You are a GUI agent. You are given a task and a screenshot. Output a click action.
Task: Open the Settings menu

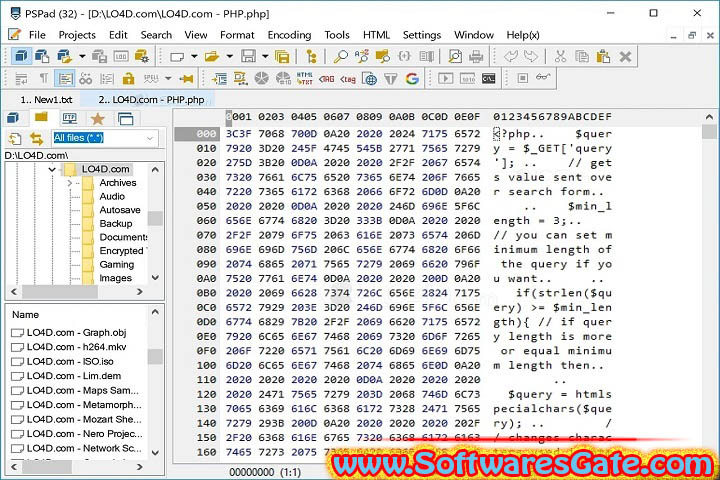click(422, 35)
